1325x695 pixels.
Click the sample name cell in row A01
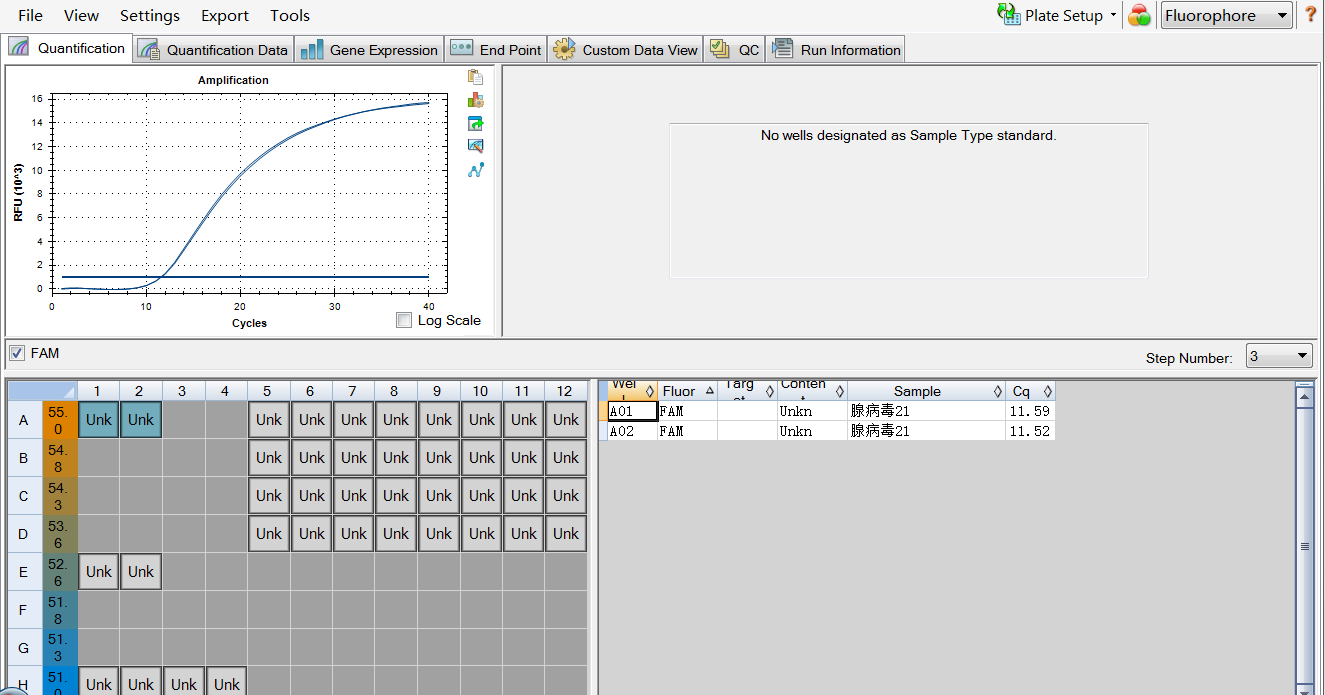pos(926,411)
